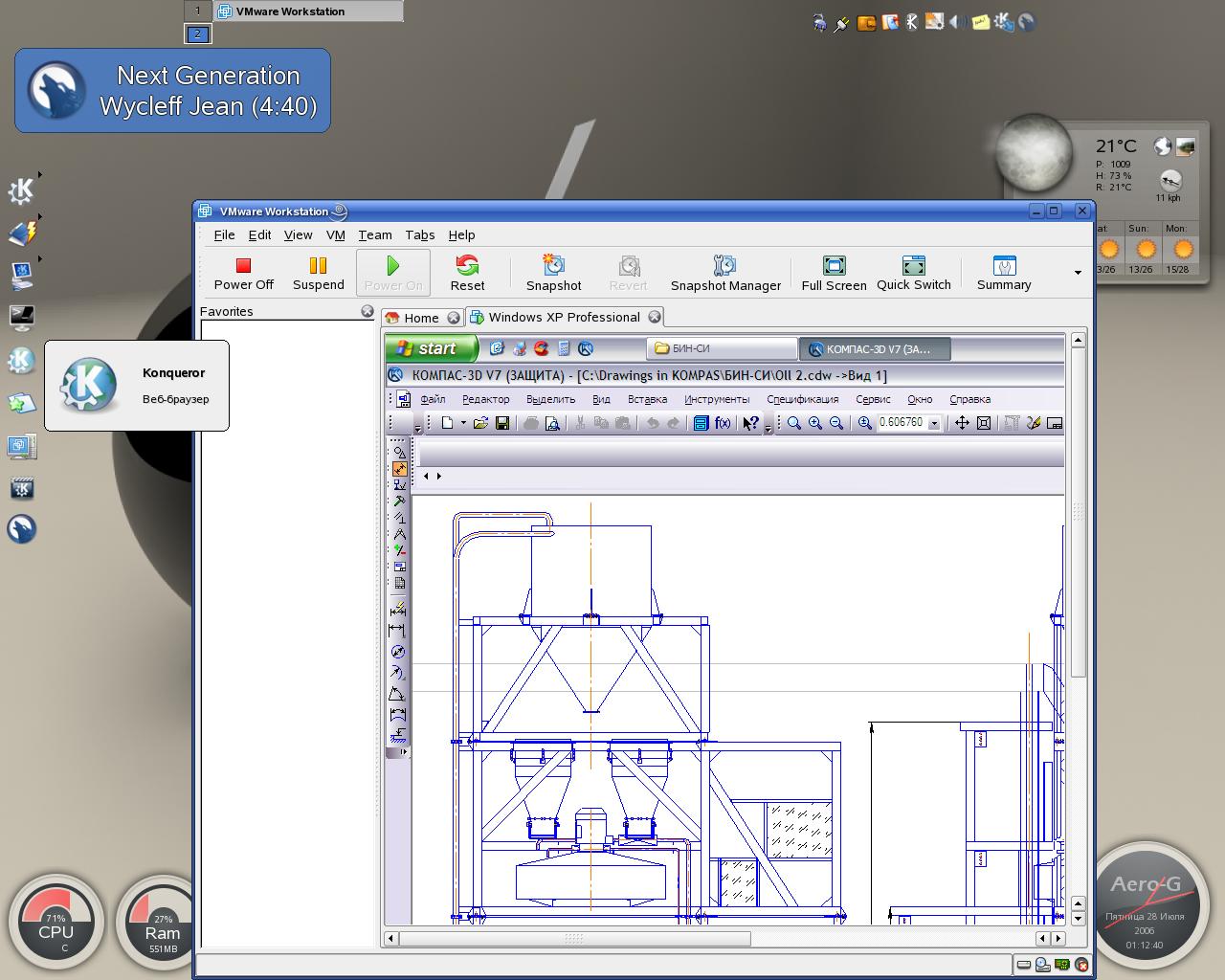The height and width of the screenshot is (980, 1225).
Task: Open VMware Edit menu
Action: [x=259, y=234]
